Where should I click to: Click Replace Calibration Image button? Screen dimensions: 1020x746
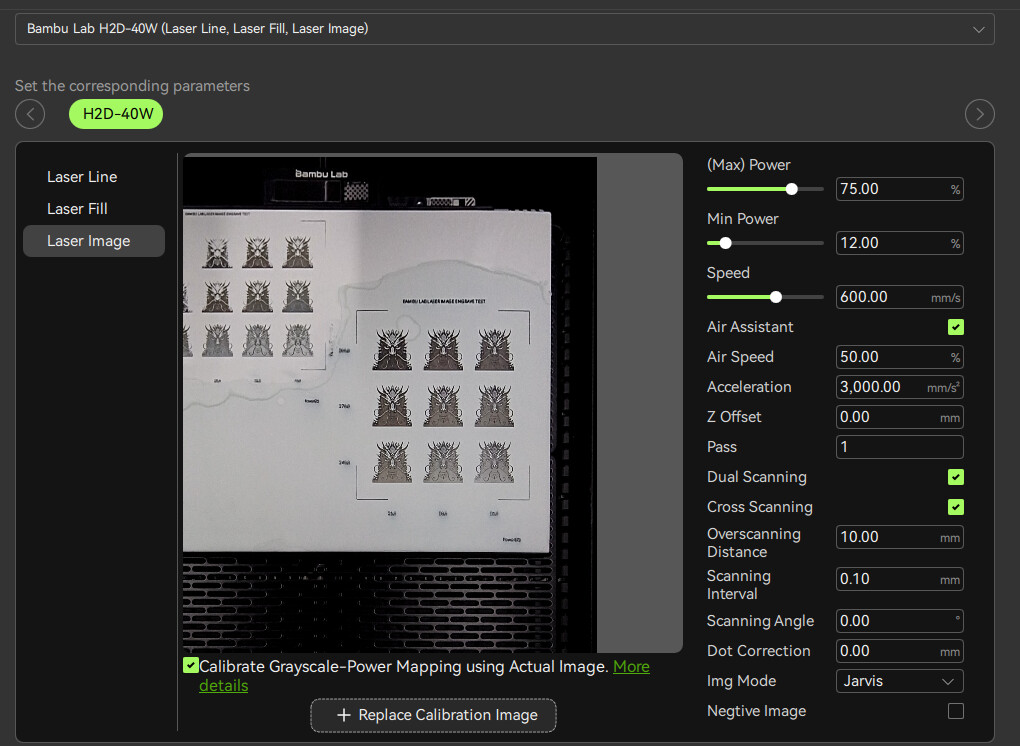coord(433,715)
